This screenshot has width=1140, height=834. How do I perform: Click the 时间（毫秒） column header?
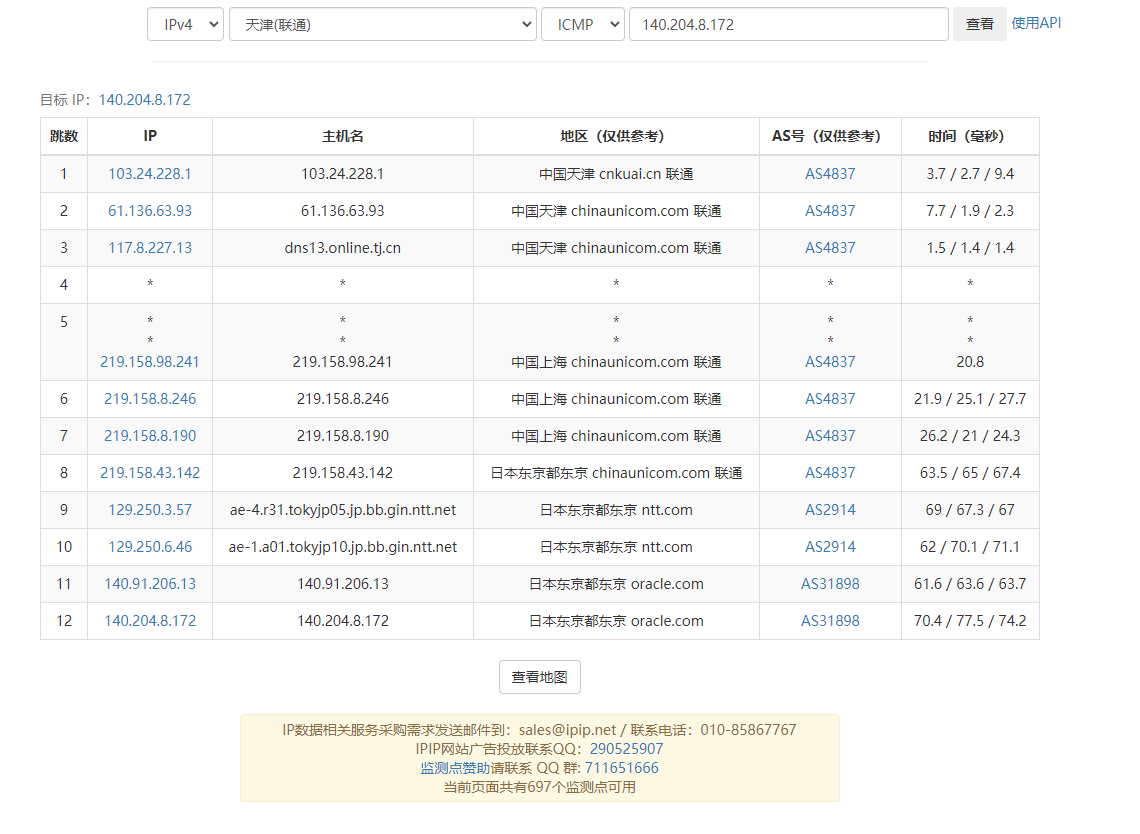970,136
